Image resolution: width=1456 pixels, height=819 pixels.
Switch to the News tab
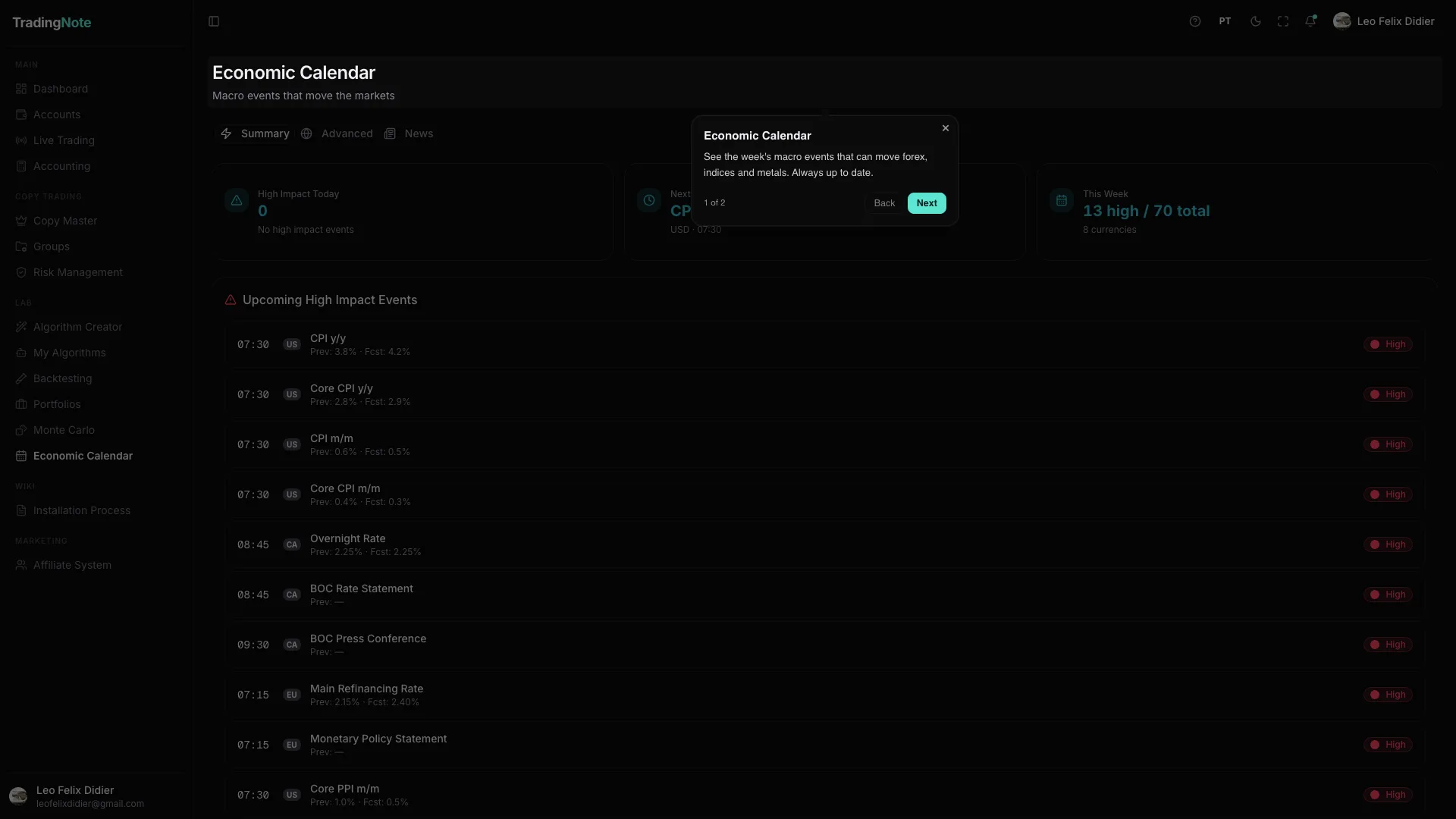pos(409,133)
